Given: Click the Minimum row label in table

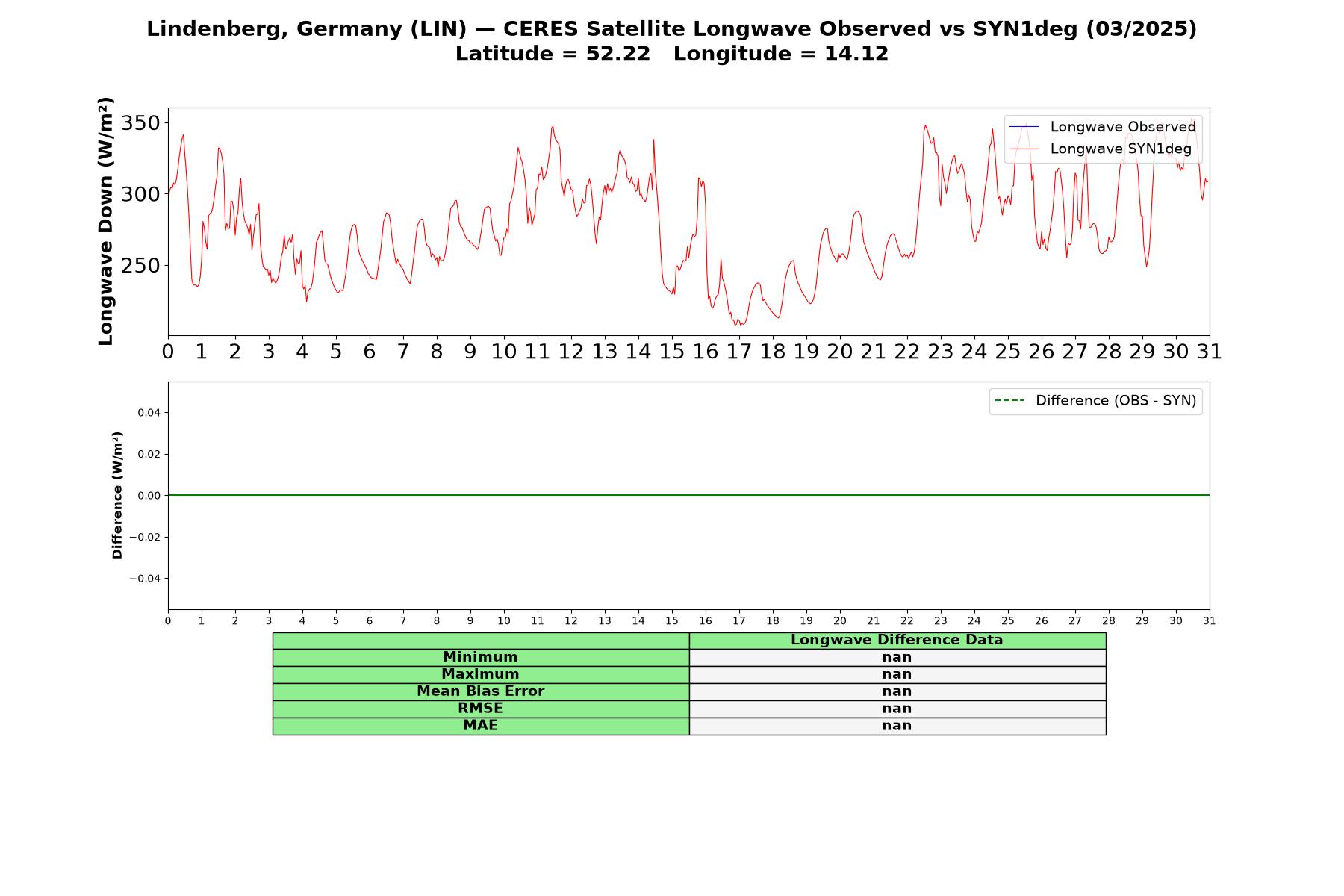Looking at the screenshot, I should (481, 657).
